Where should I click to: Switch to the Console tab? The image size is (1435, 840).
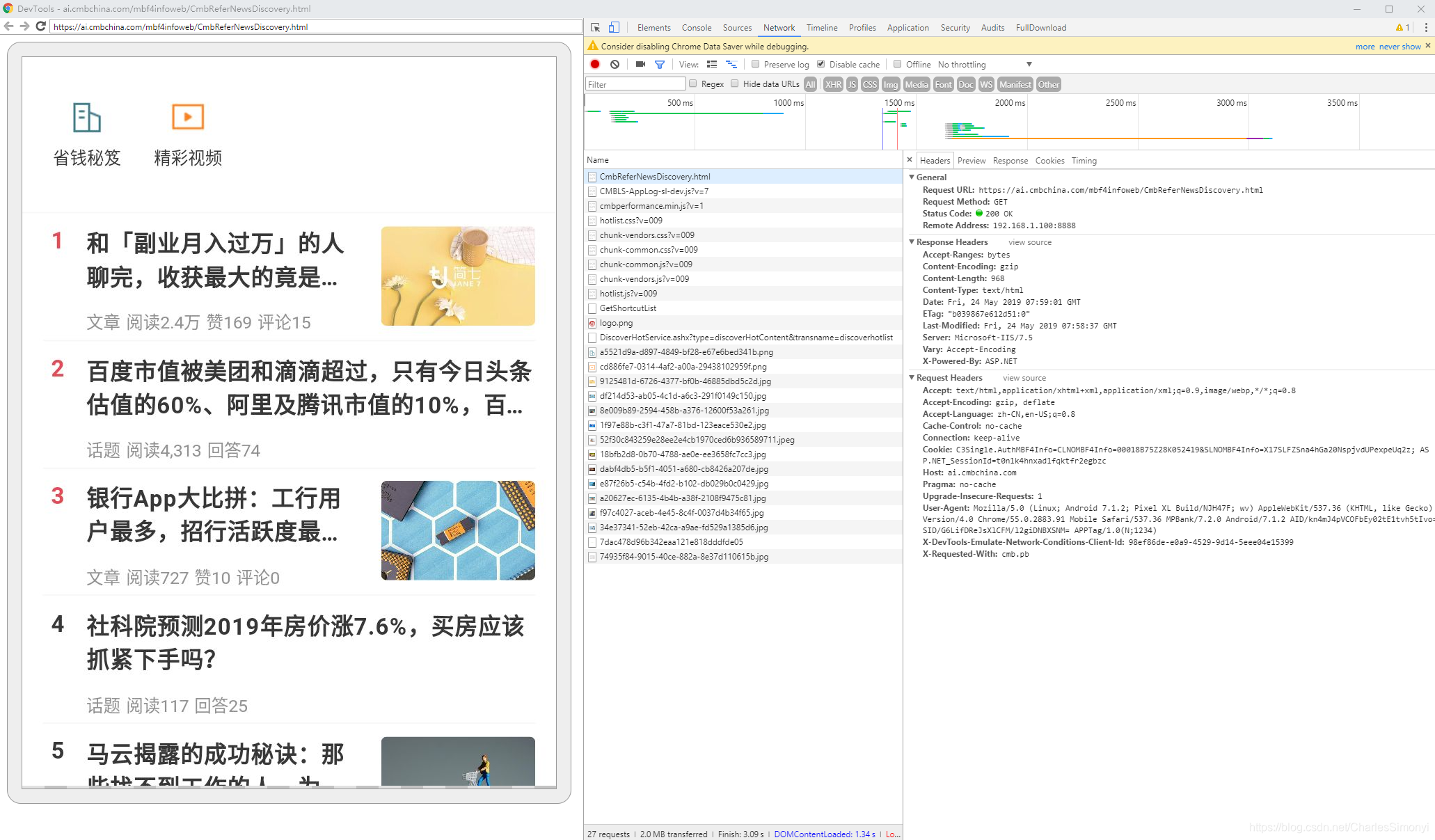[696, 27]
